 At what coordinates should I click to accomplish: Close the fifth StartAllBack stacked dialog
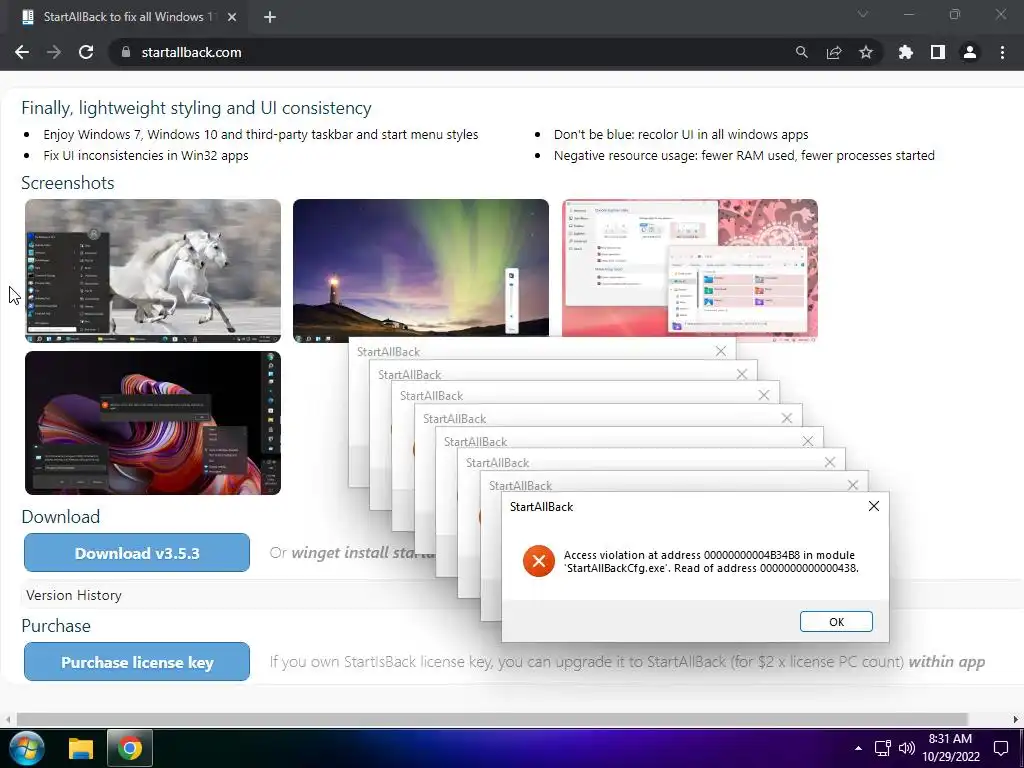pyautogui.click(x=808, y=441)
